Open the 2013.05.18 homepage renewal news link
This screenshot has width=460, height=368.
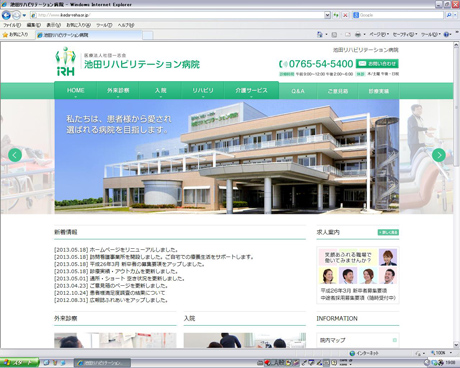pos(116,250)
